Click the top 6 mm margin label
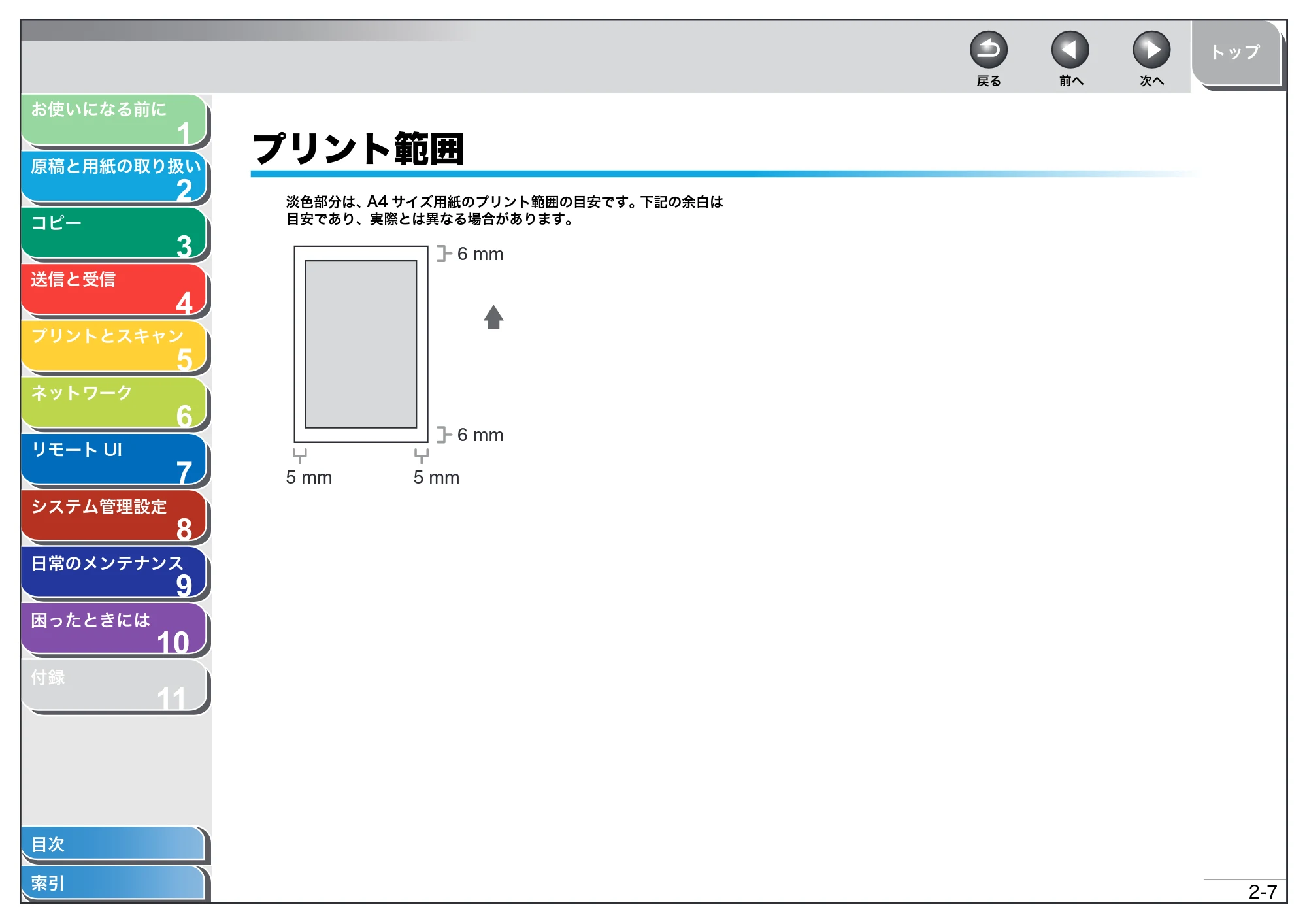This screenshot has height=924, width=1307. (x=480, y=254)
